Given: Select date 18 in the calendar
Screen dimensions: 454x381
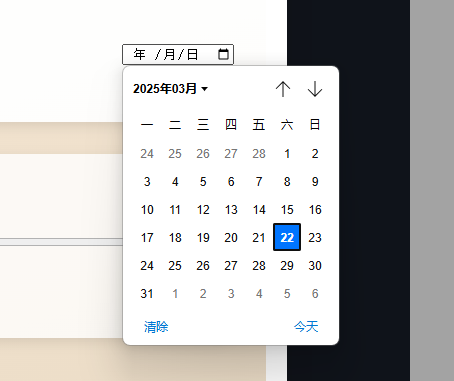Looking at the screenshot, I should (175, 238).
